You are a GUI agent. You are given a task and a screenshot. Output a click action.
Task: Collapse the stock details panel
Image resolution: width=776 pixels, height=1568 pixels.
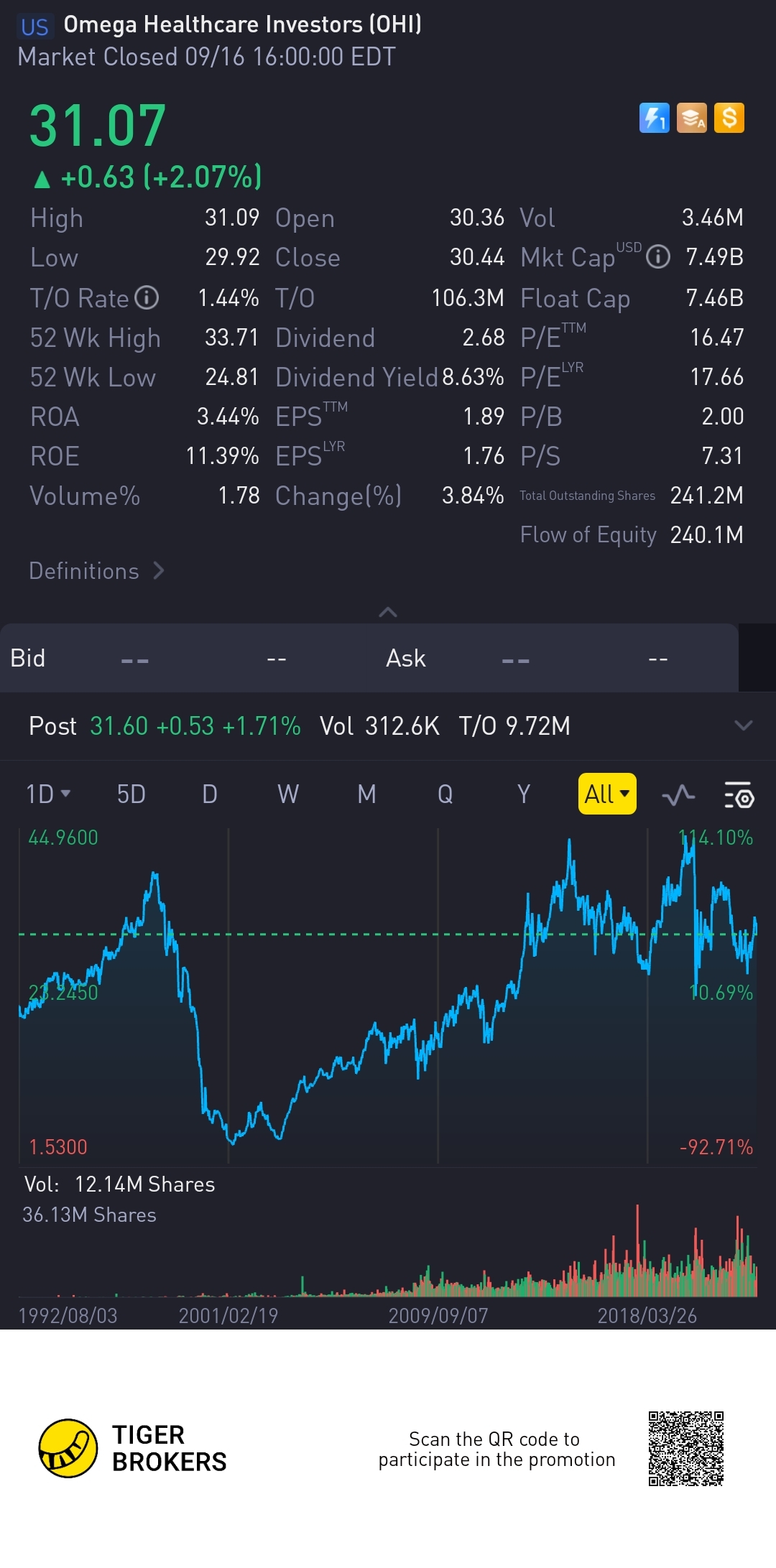coord(388,612)
